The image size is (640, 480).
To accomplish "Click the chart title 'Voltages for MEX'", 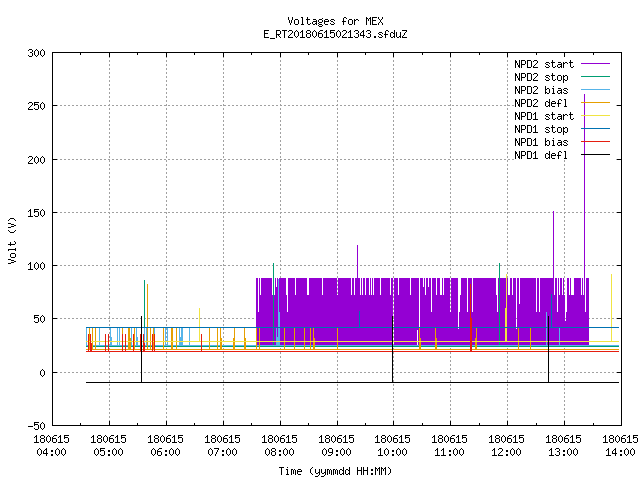I will point(335,21).
